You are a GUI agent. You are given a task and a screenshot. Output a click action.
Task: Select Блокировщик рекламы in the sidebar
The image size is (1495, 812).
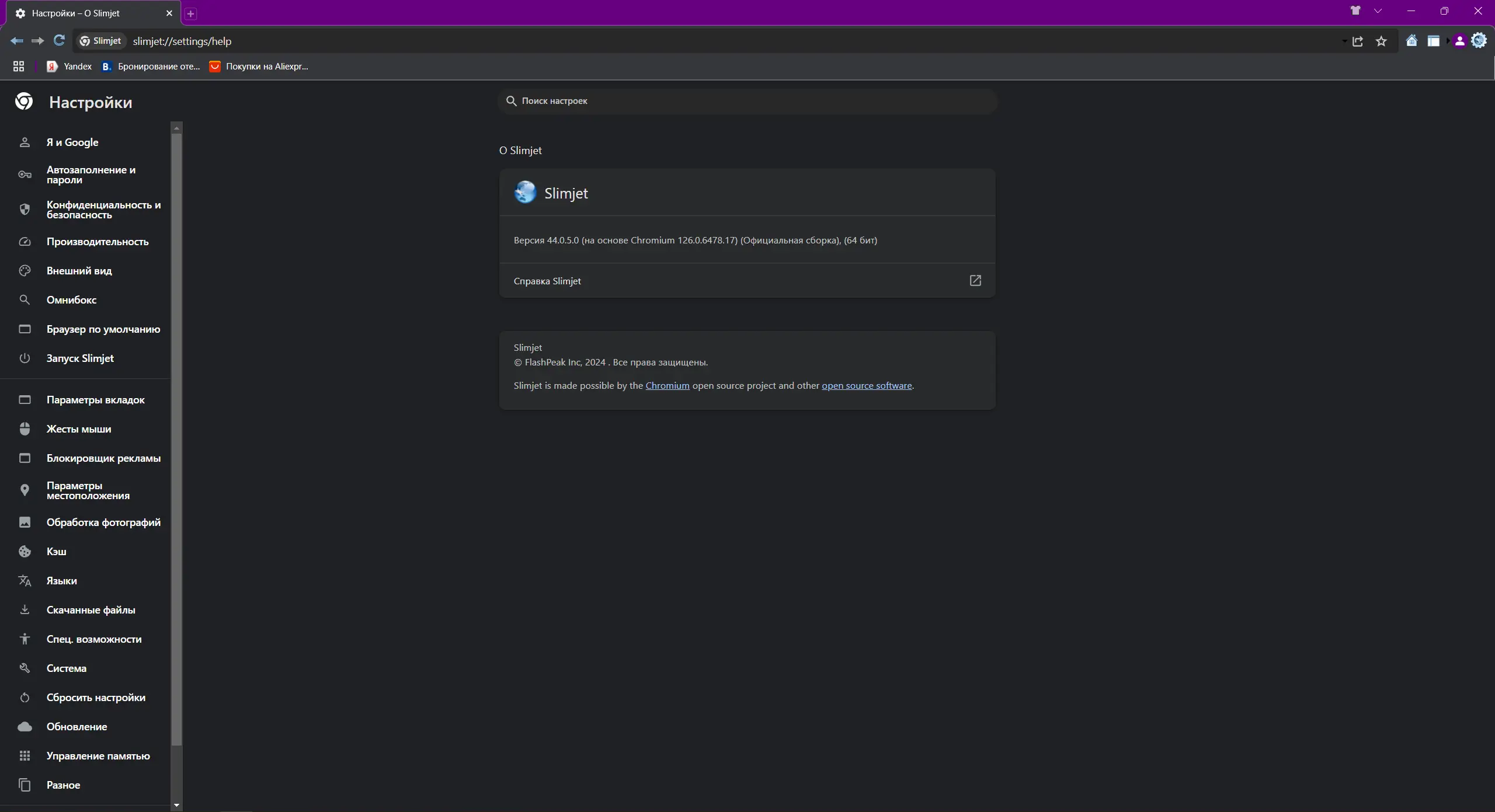[x=103, y=458]
